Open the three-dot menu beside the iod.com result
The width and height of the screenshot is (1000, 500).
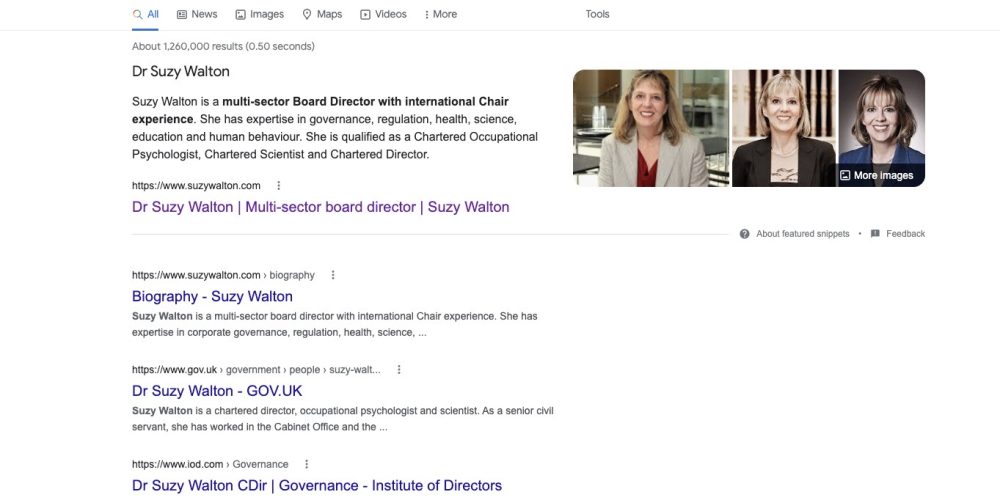(307, 464)
